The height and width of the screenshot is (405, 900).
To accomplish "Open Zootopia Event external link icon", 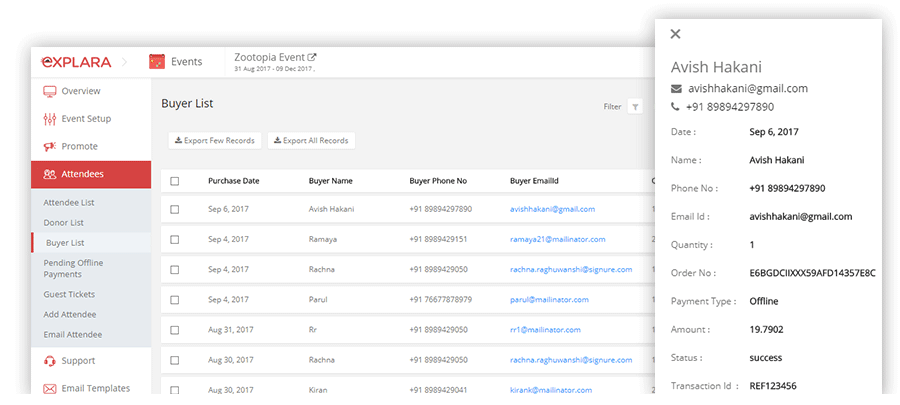I will tap(312, 57).
